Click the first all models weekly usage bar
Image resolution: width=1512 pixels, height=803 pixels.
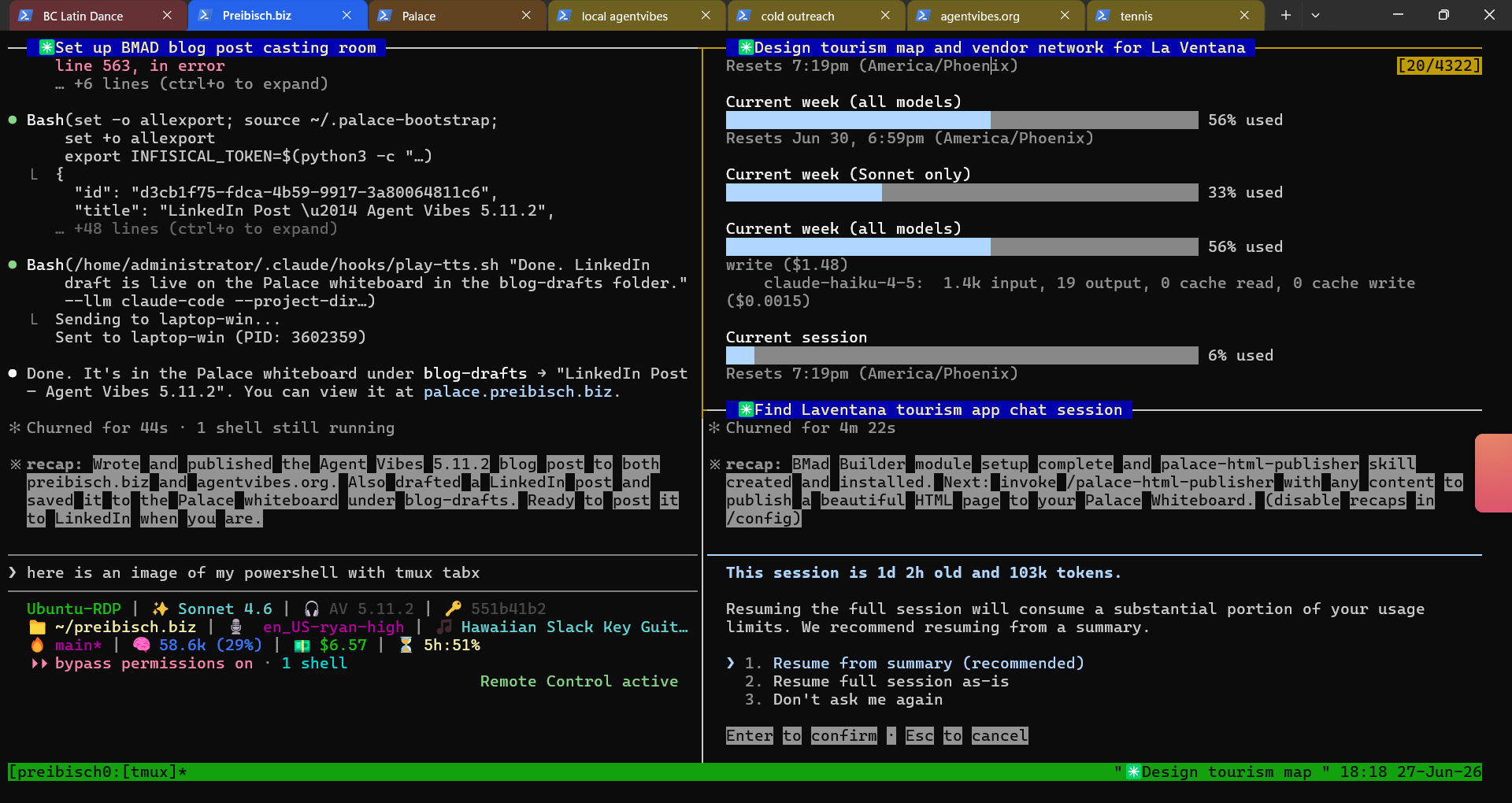pos(962,120)
